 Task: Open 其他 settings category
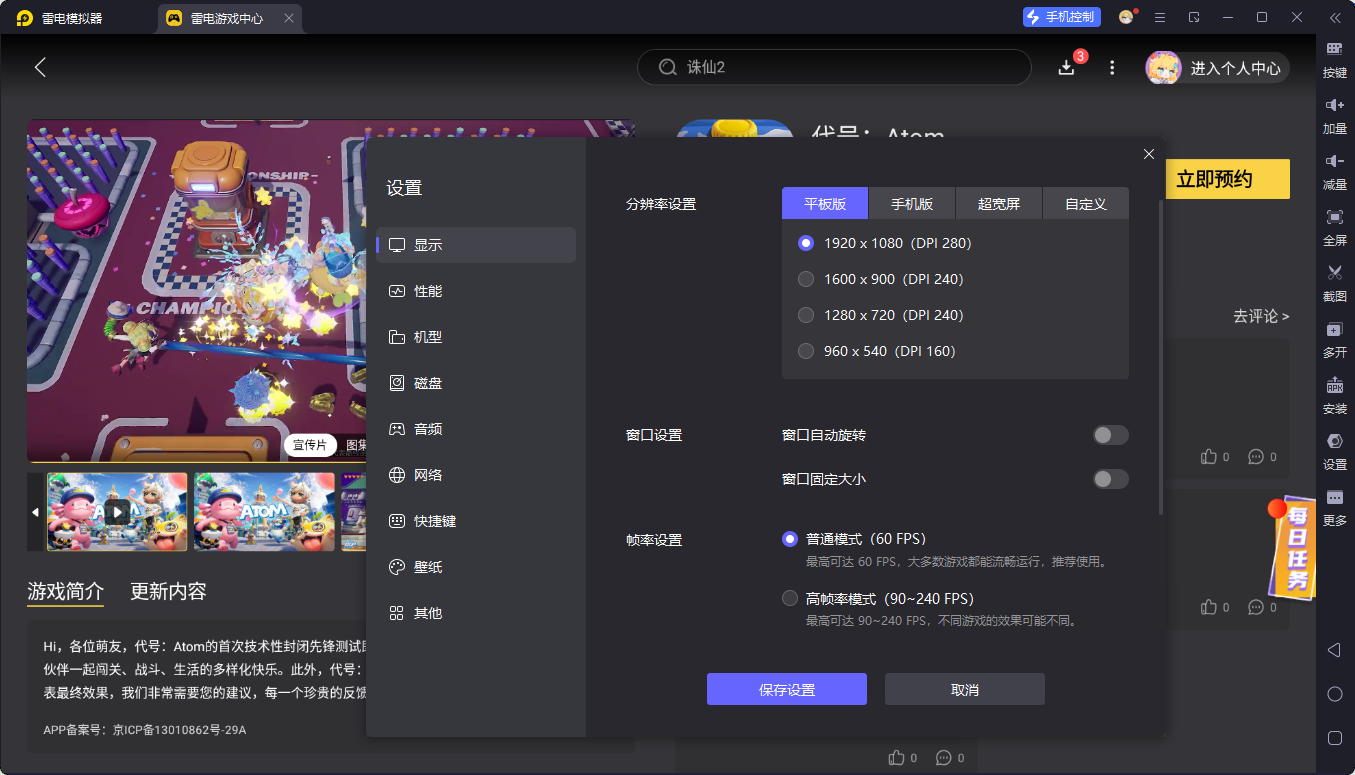[476, 613]
